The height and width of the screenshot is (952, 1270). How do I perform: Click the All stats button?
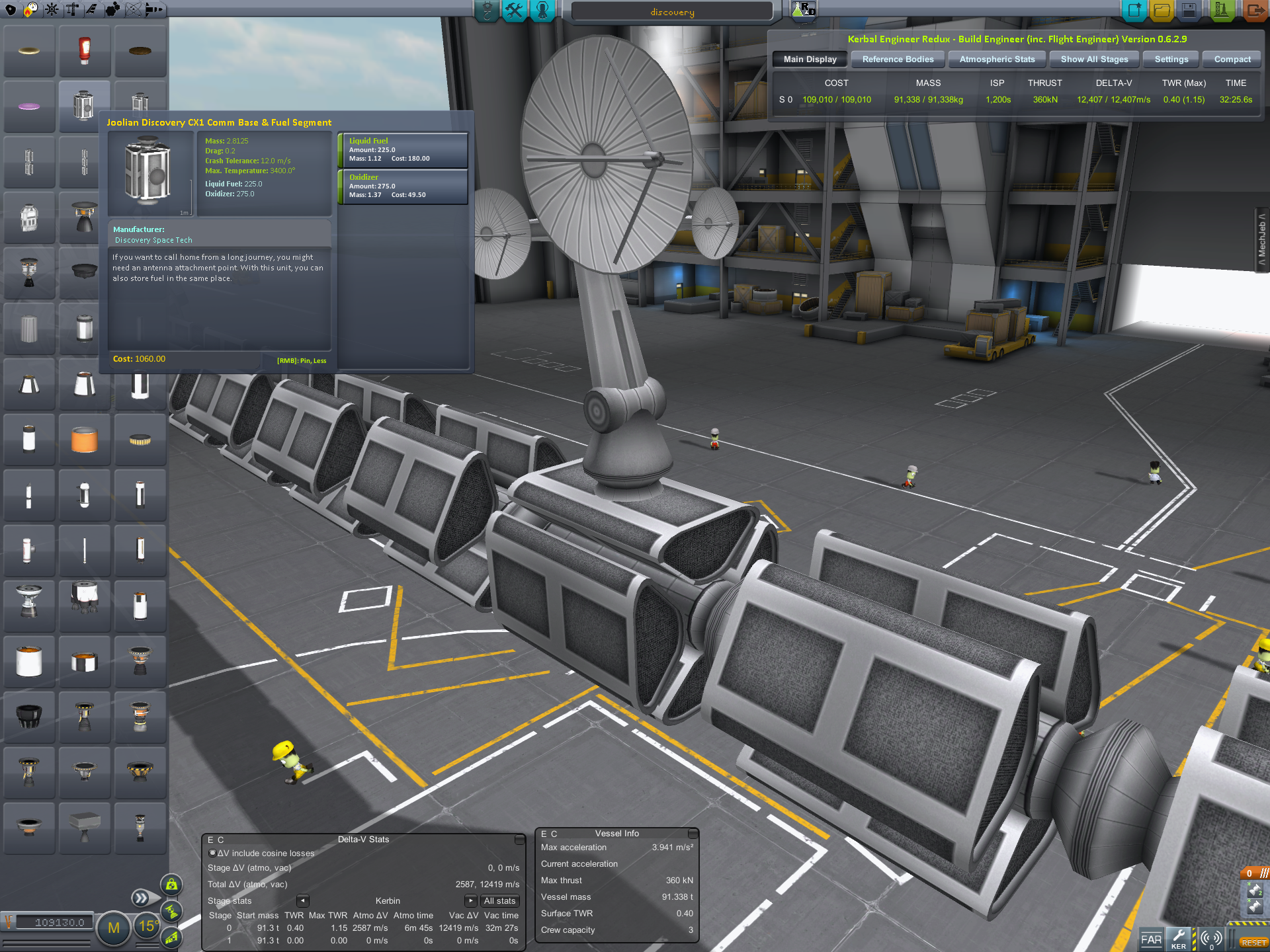click(x=499, y=901)
